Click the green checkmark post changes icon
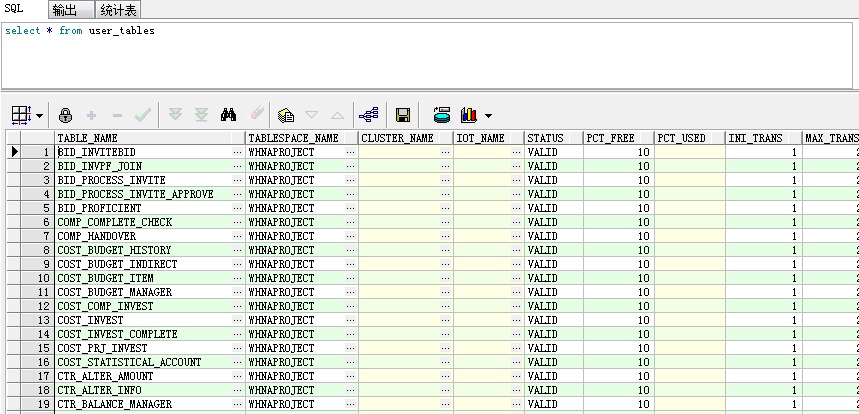The image size is (859, 414). point(143,115)
